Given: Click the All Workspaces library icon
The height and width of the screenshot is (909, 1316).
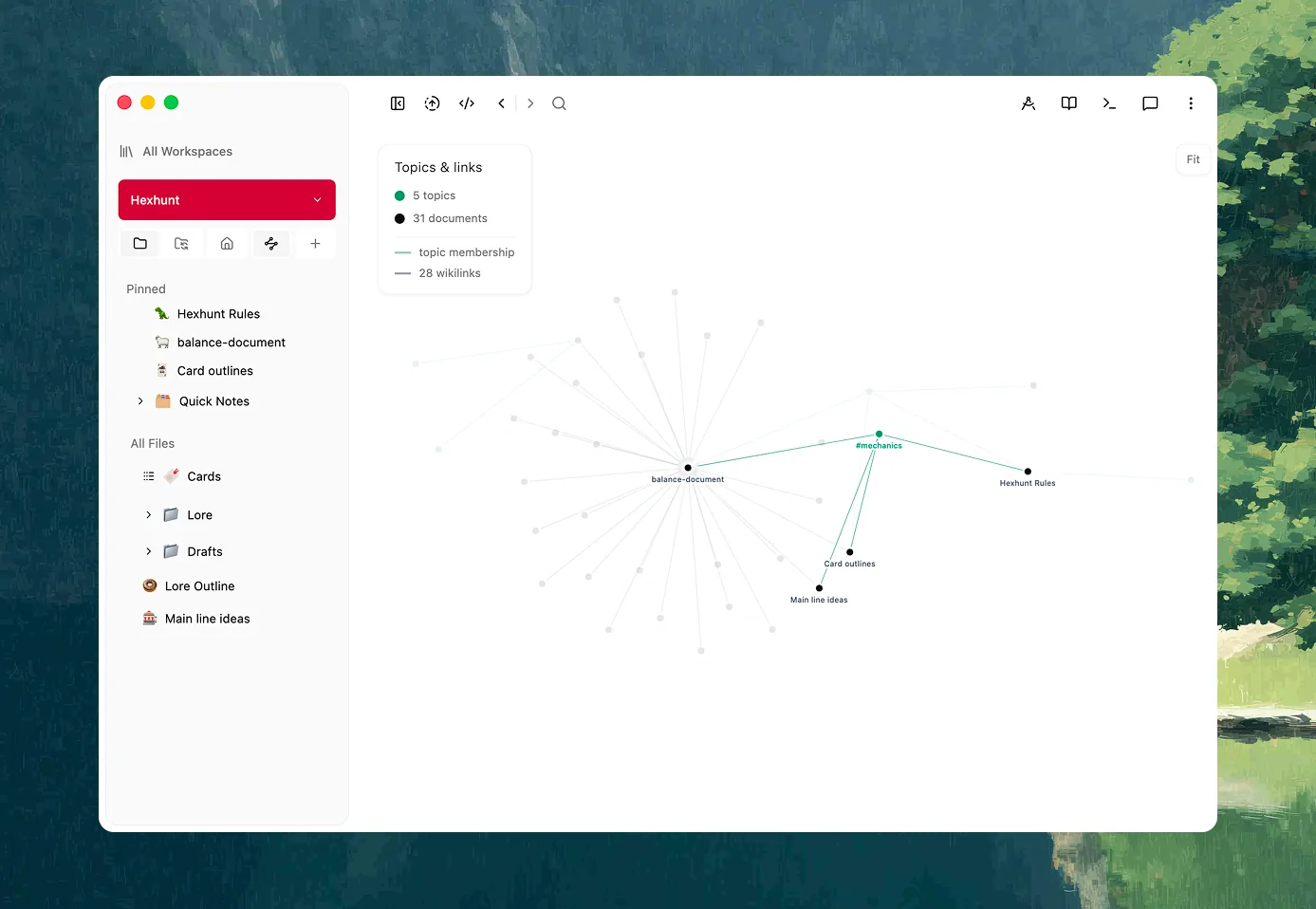Looking at the screenshot, I should click(126, 152).
